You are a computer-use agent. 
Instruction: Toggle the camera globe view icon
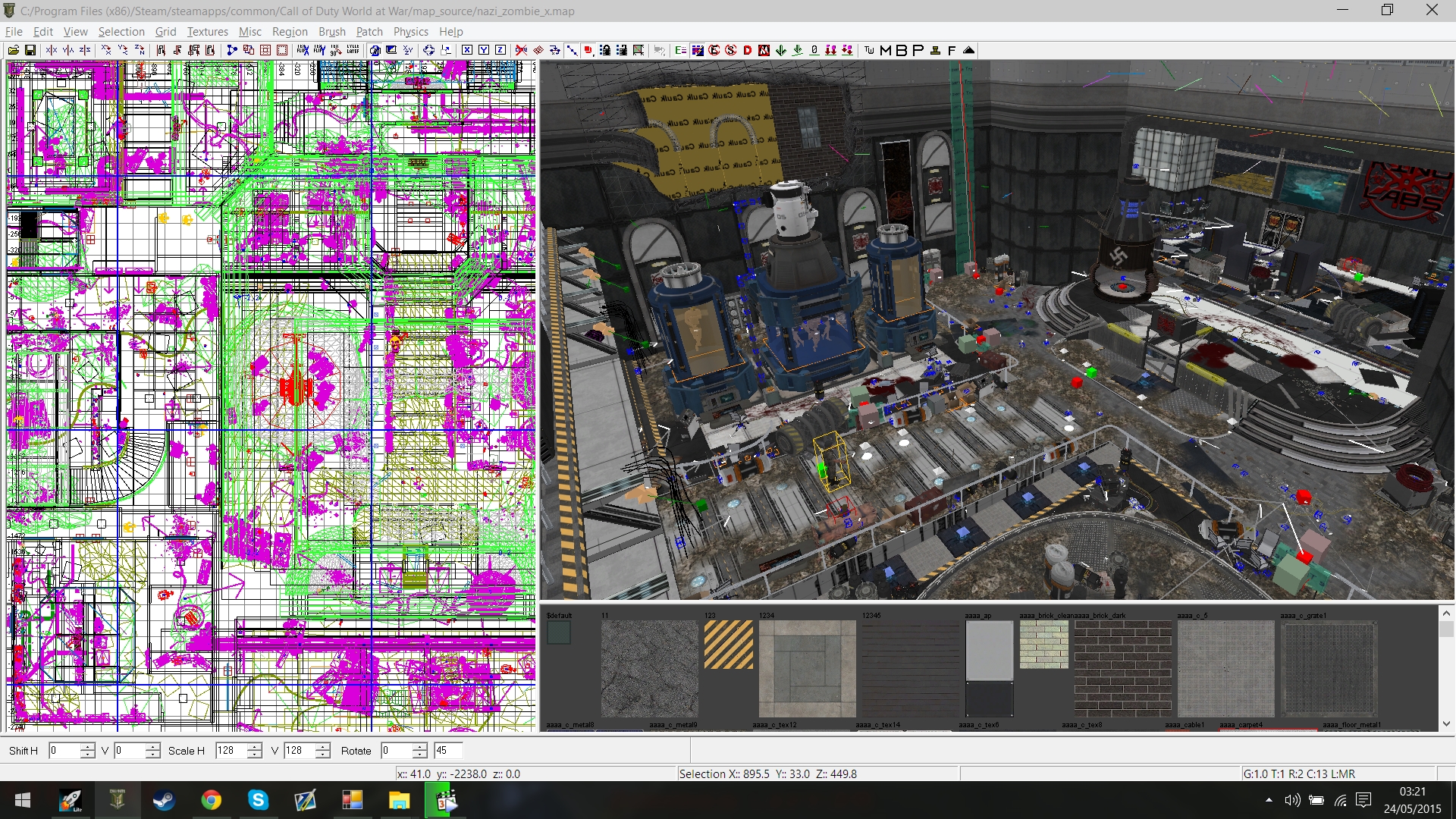[375, 50]
